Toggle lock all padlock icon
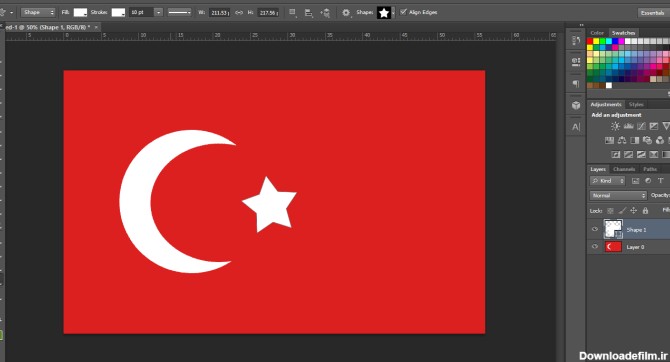Image resolution: width=670 pixels, height=362 pixels. [x=645, y=211]
